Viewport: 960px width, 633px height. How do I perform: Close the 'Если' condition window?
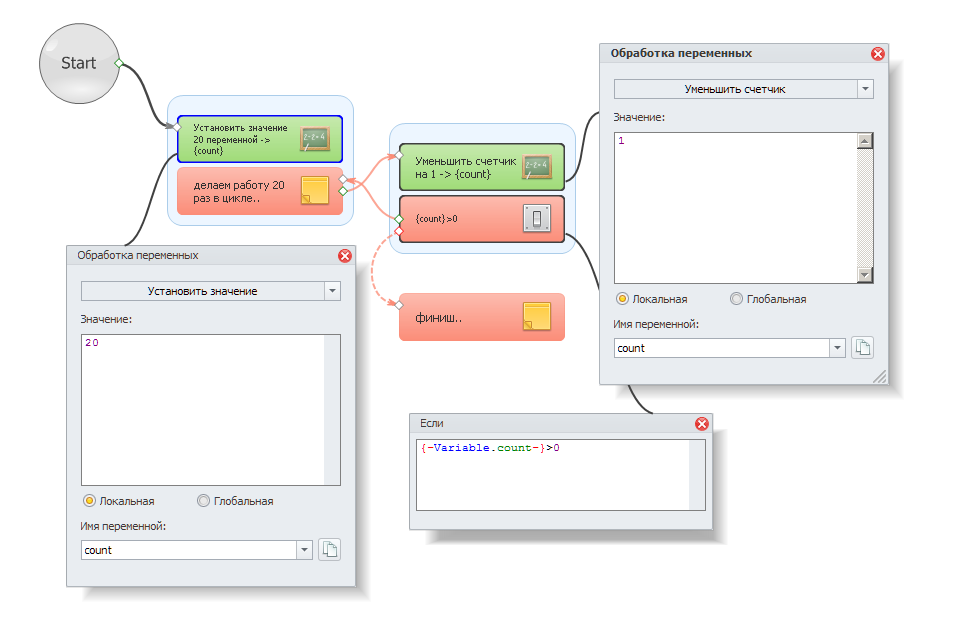pyautogui.click(x=702, y=424)
